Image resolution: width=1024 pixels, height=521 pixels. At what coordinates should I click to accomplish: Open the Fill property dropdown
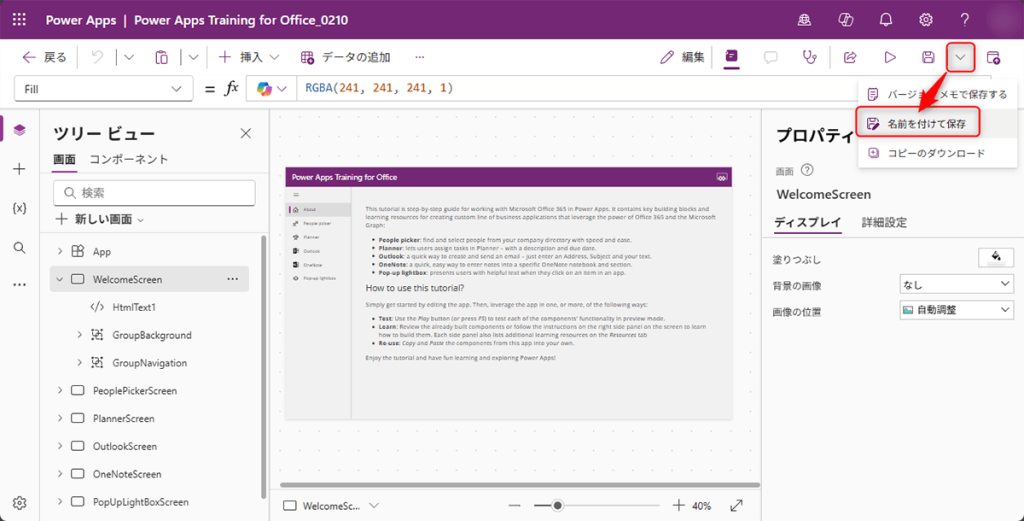103,89
